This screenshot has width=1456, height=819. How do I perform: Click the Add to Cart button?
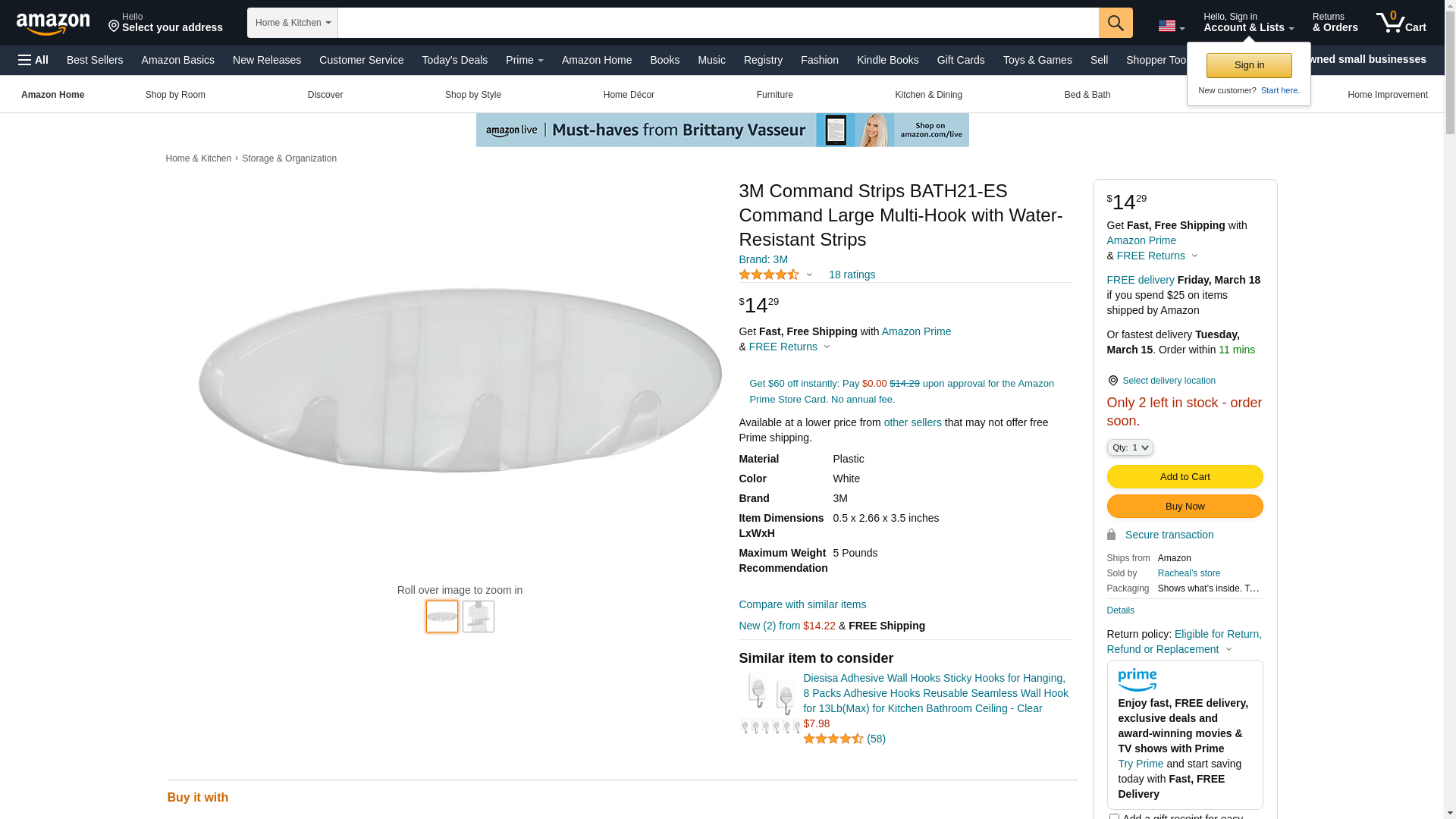tap(1185, 476)
